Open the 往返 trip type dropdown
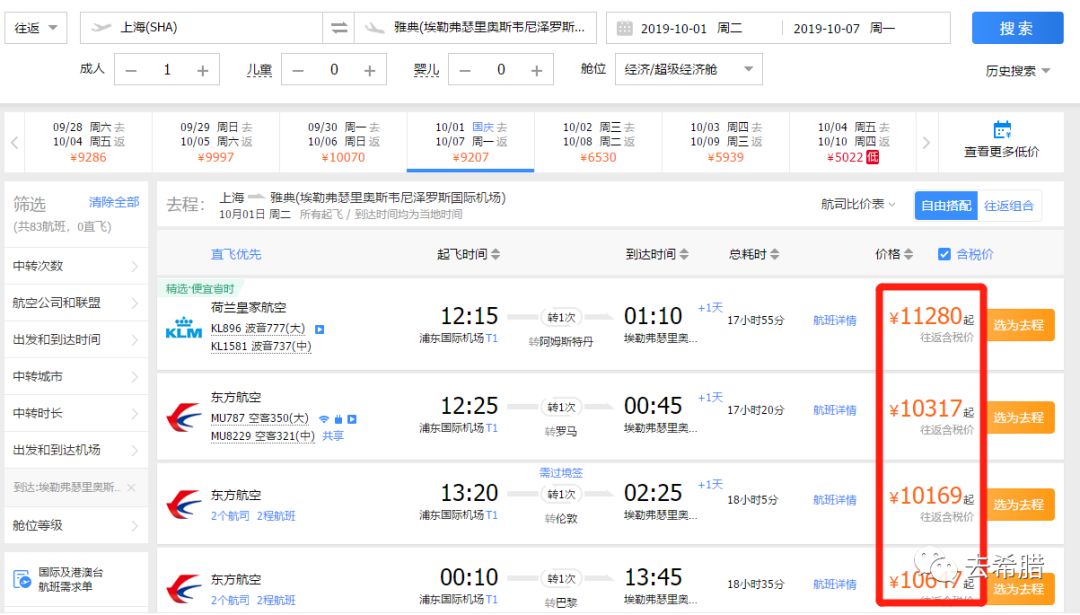 35,27
